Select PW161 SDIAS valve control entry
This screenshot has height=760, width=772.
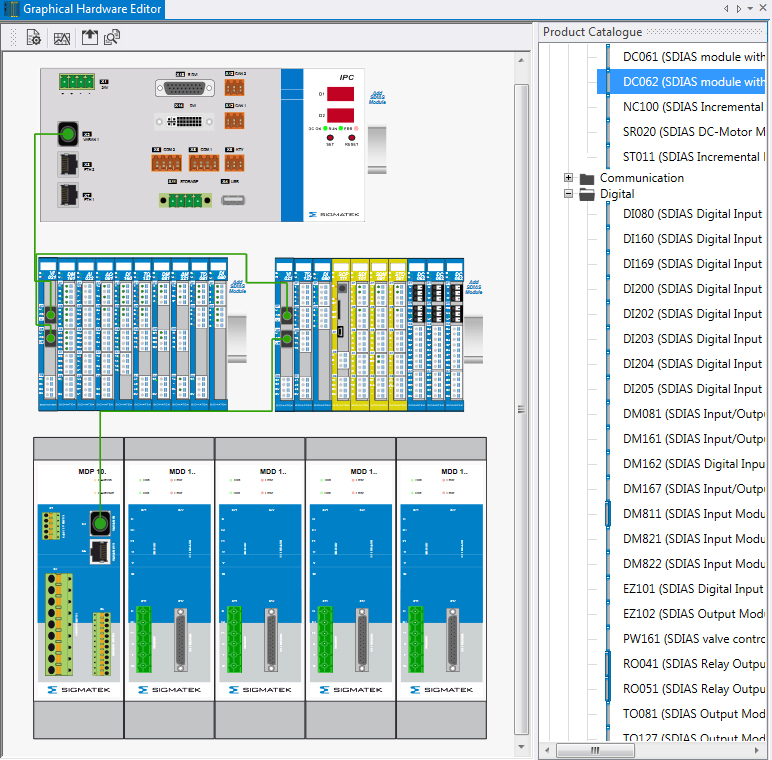point(693,639)
